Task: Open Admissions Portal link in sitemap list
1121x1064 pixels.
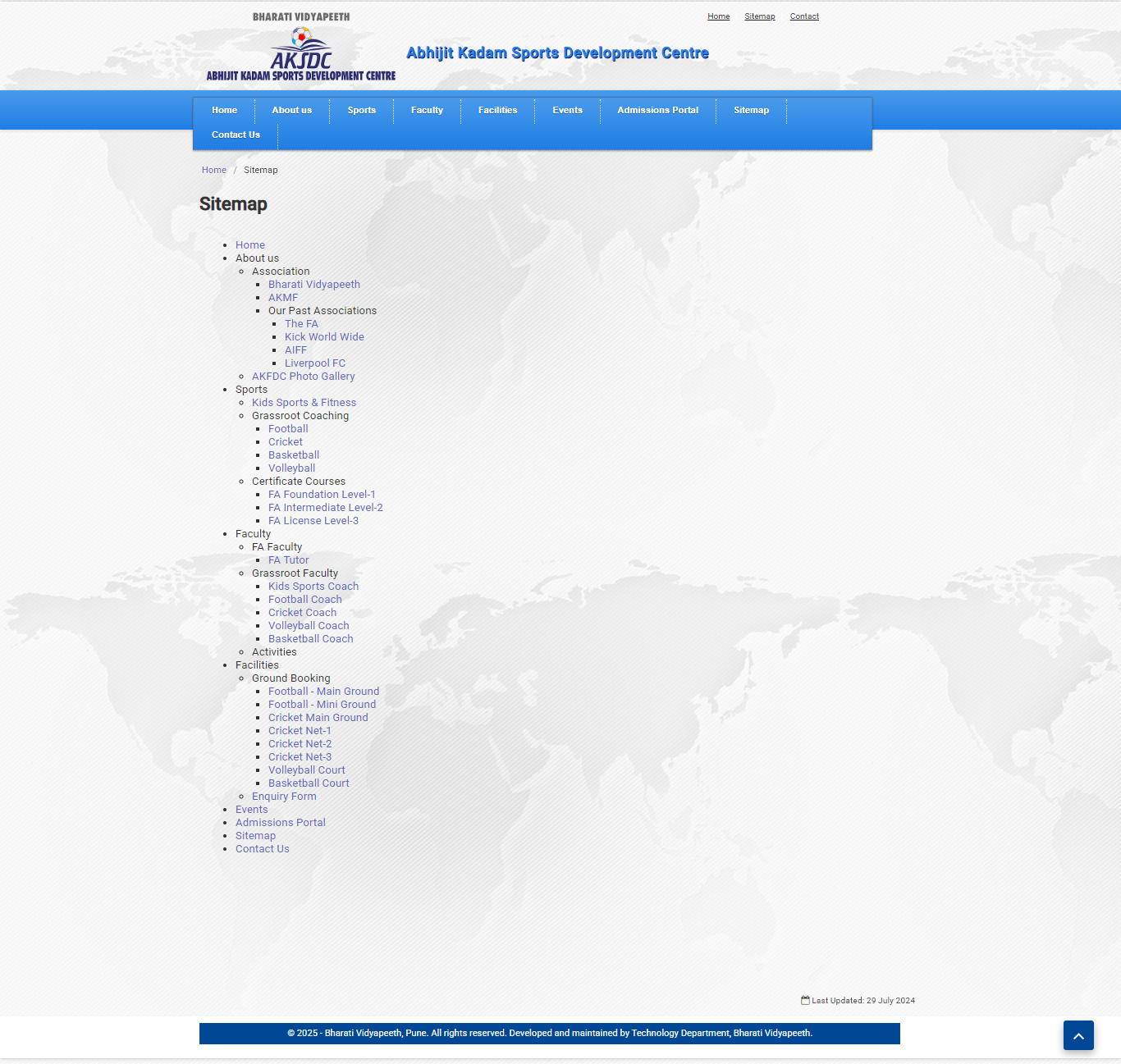Action: (x=281, y=823)
